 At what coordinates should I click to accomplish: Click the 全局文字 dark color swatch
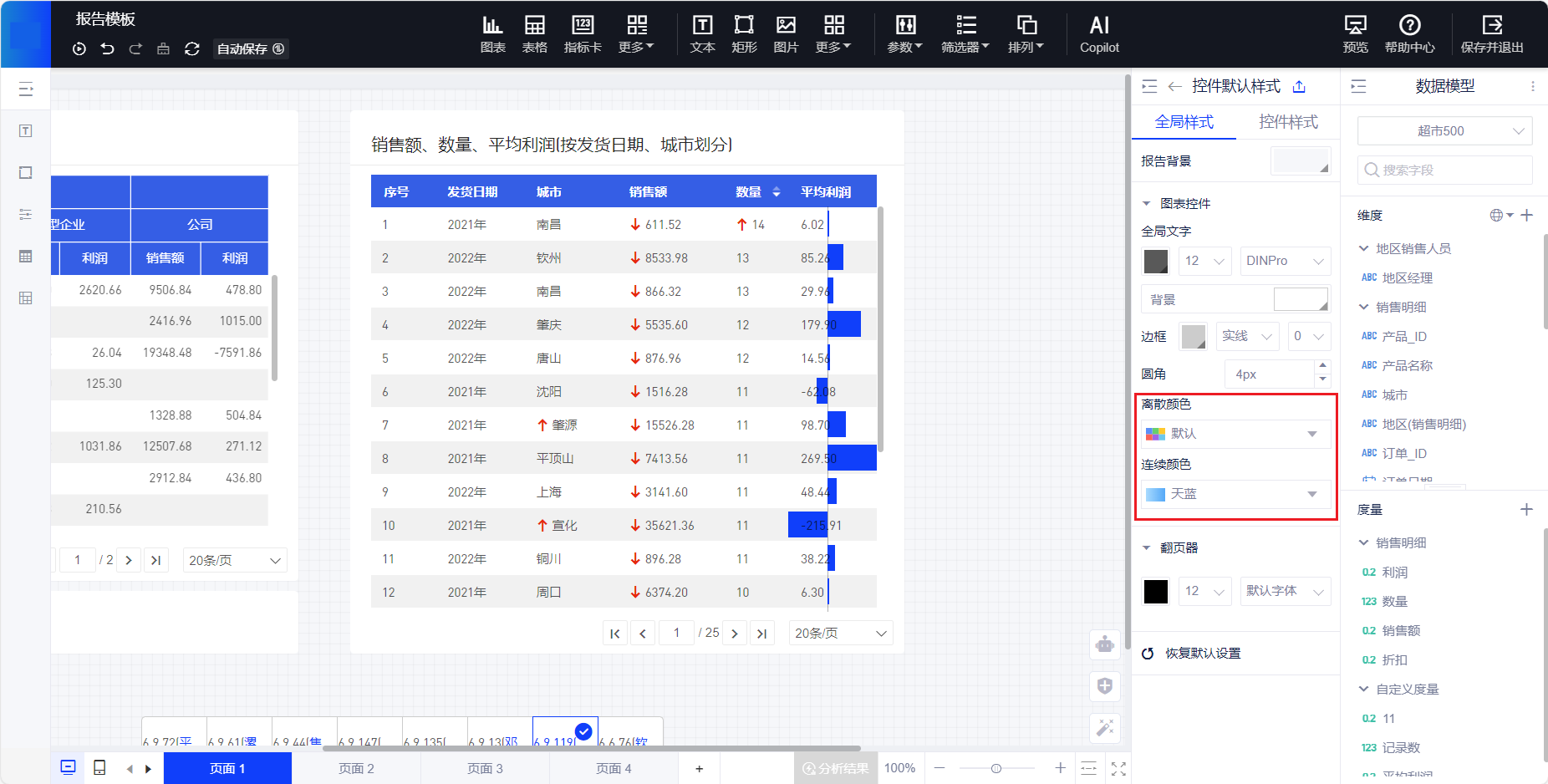coord(1155,262)
